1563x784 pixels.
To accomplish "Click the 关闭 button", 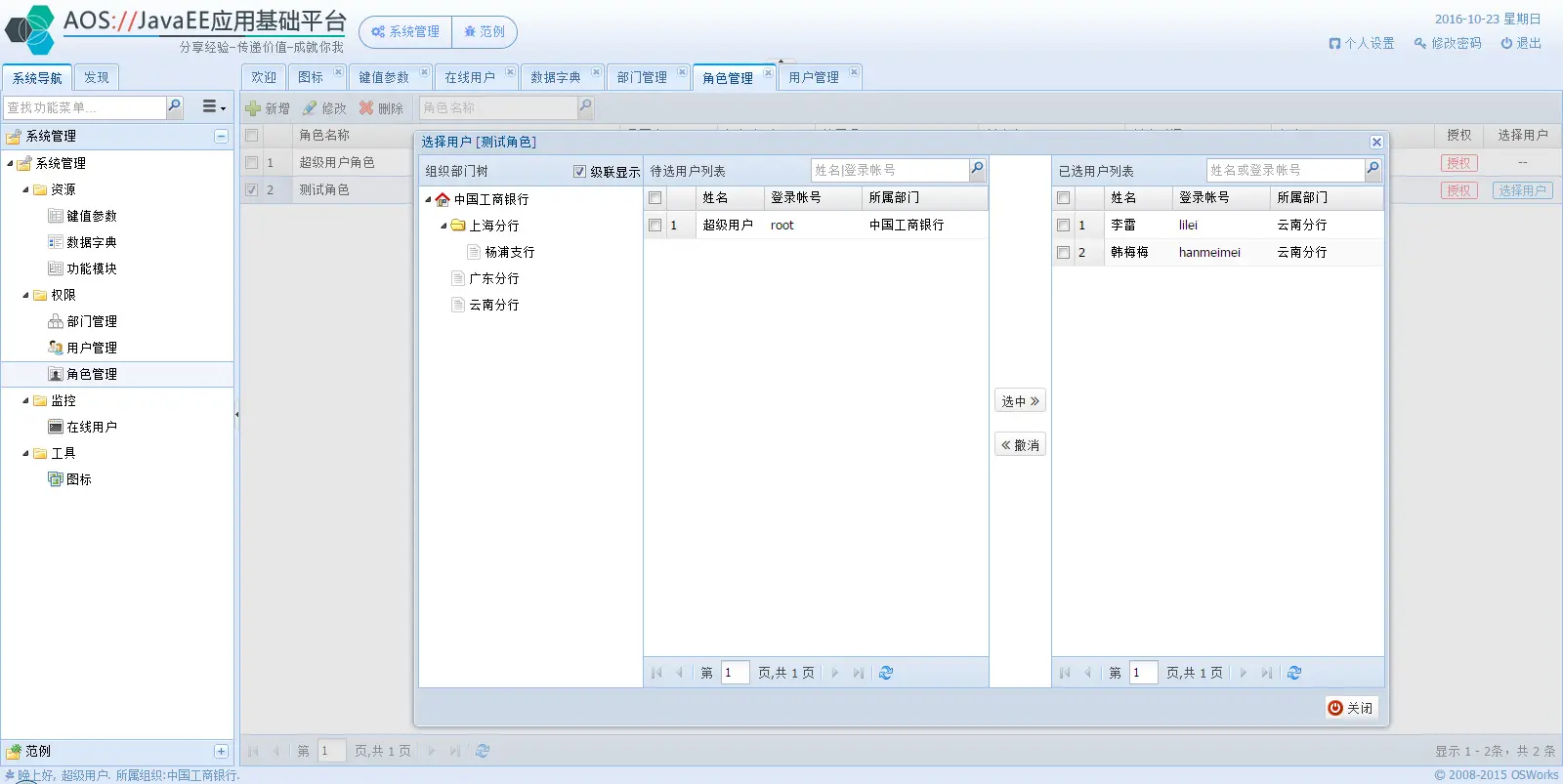I will 1351,708.
